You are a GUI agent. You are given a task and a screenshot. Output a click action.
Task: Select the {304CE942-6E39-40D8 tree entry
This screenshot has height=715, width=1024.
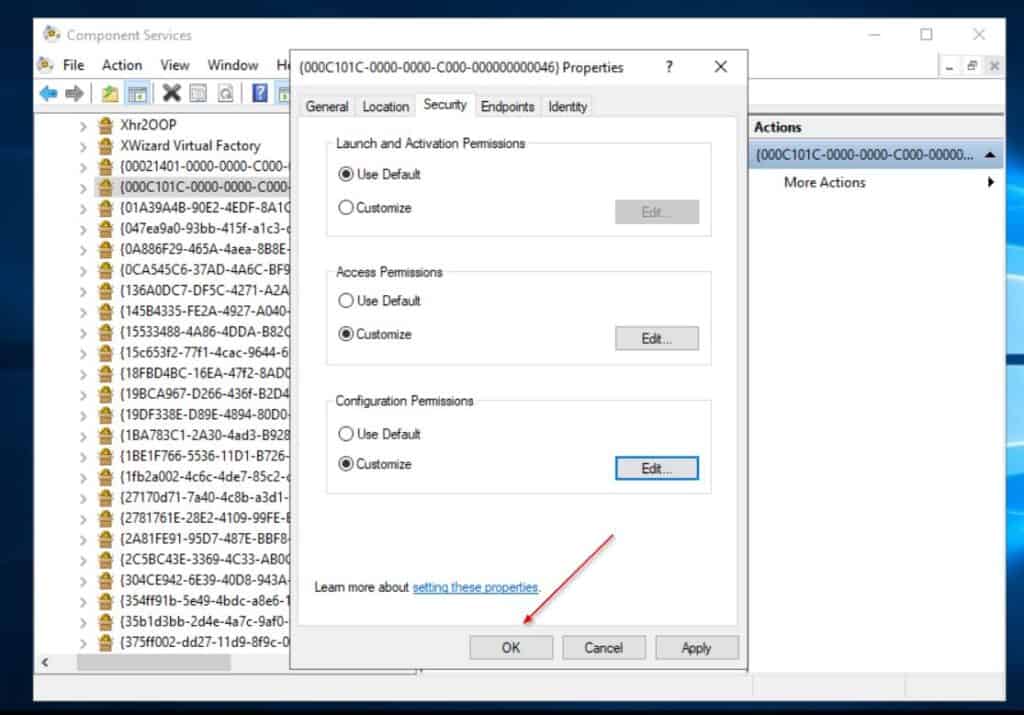(204, 580)
